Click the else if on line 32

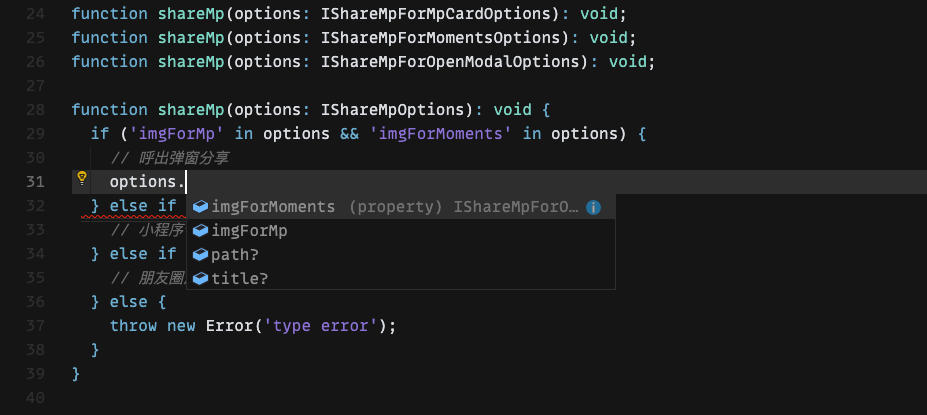pos(143,206)
